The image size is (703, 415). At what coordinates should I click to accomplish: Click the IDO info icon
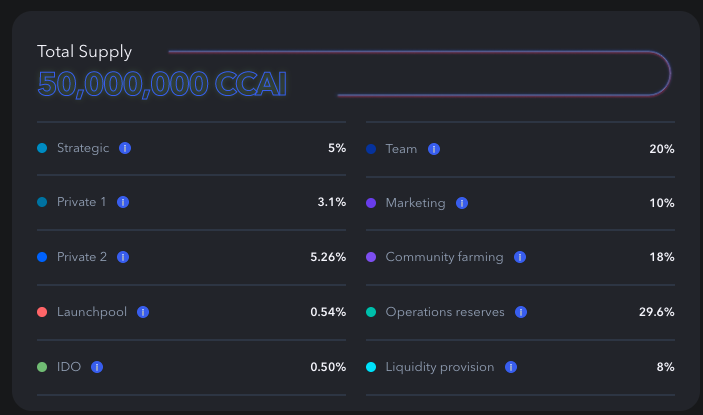(97, 367)
